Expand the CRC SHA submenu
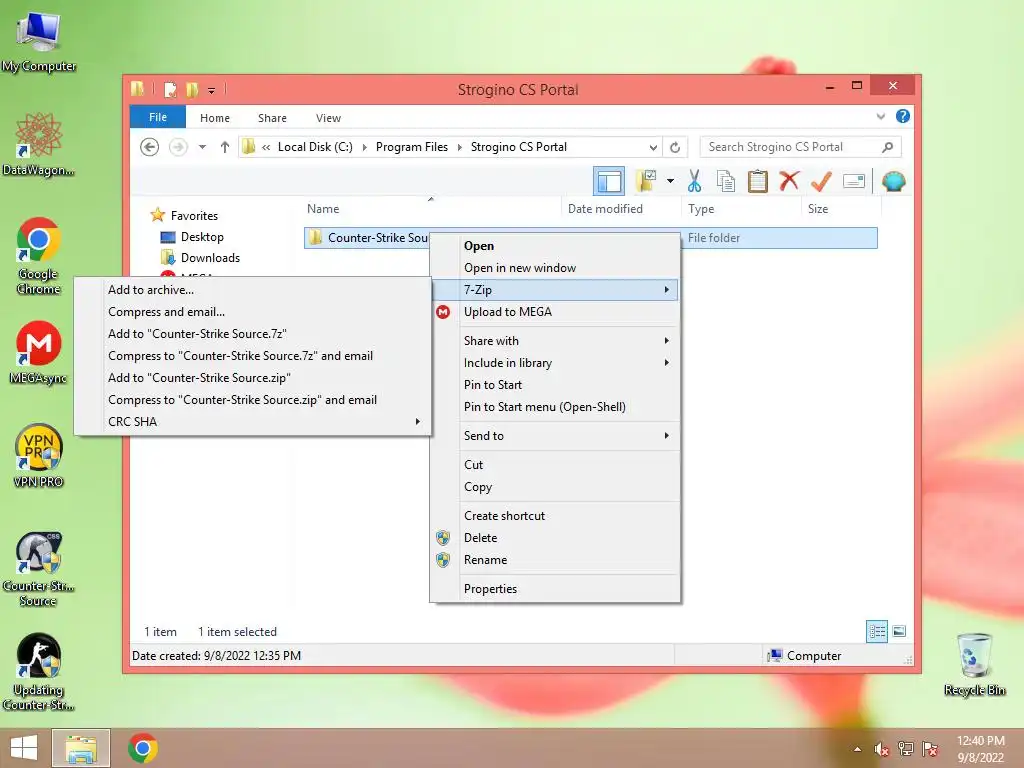1024x768 pixels. tap(252, 422)
